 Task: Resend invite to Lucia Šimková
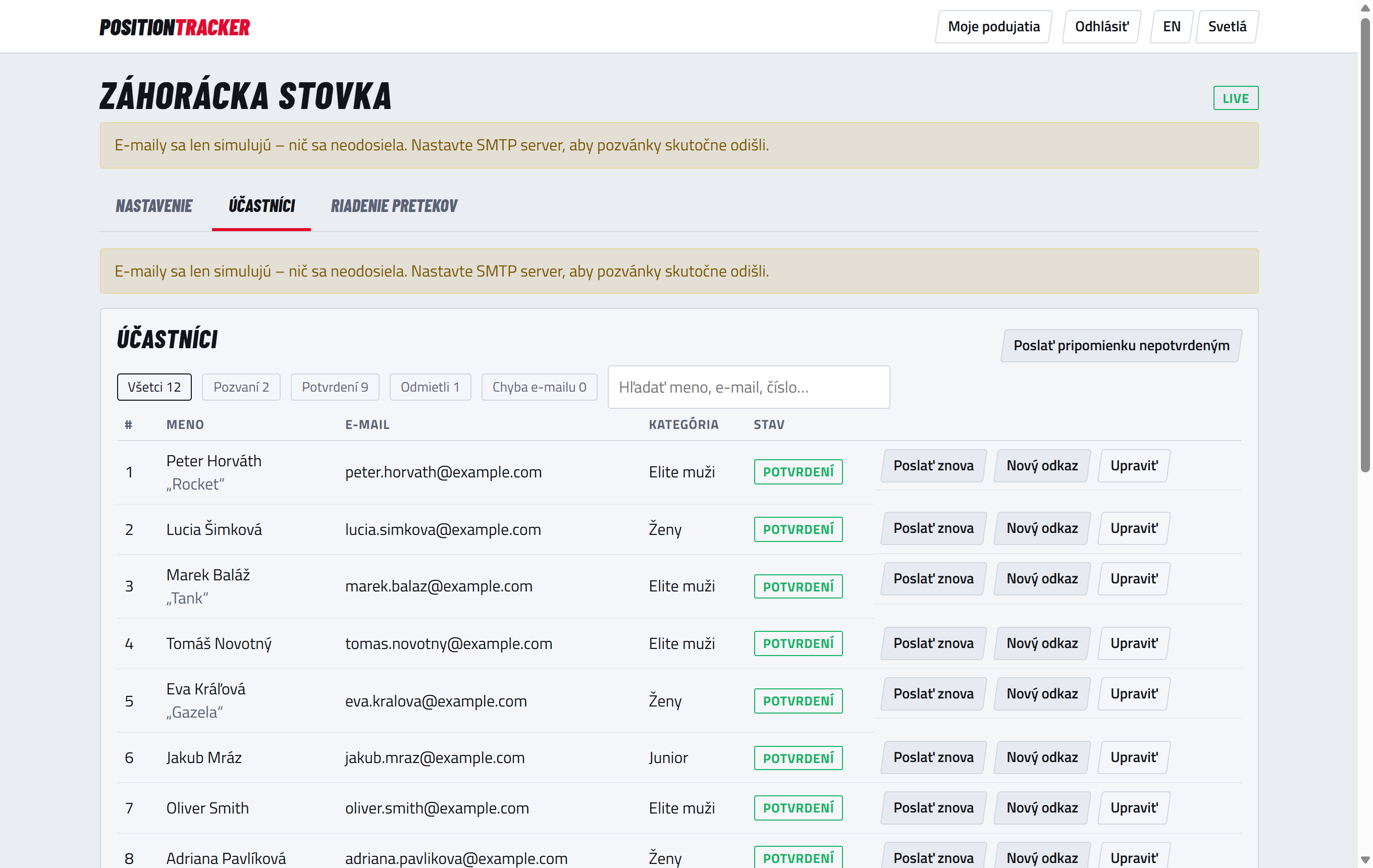933,528
